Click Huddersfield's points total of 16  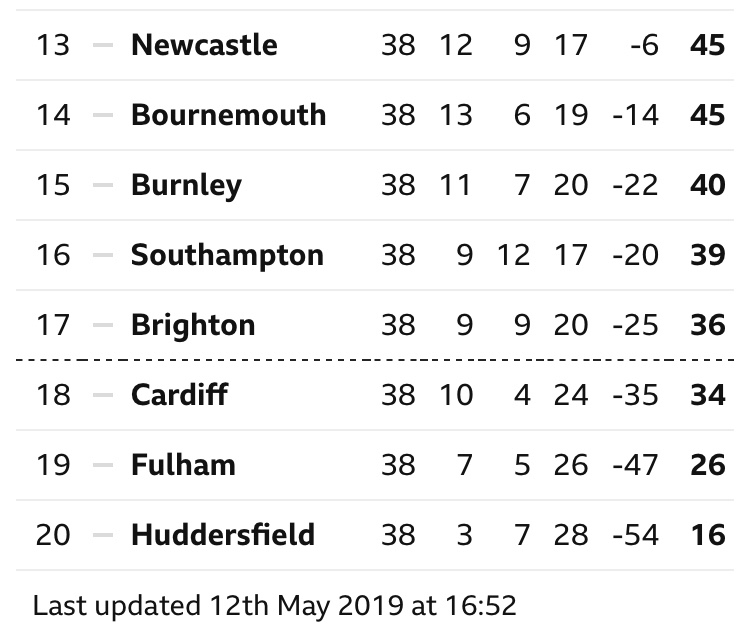tap(708, 535)
